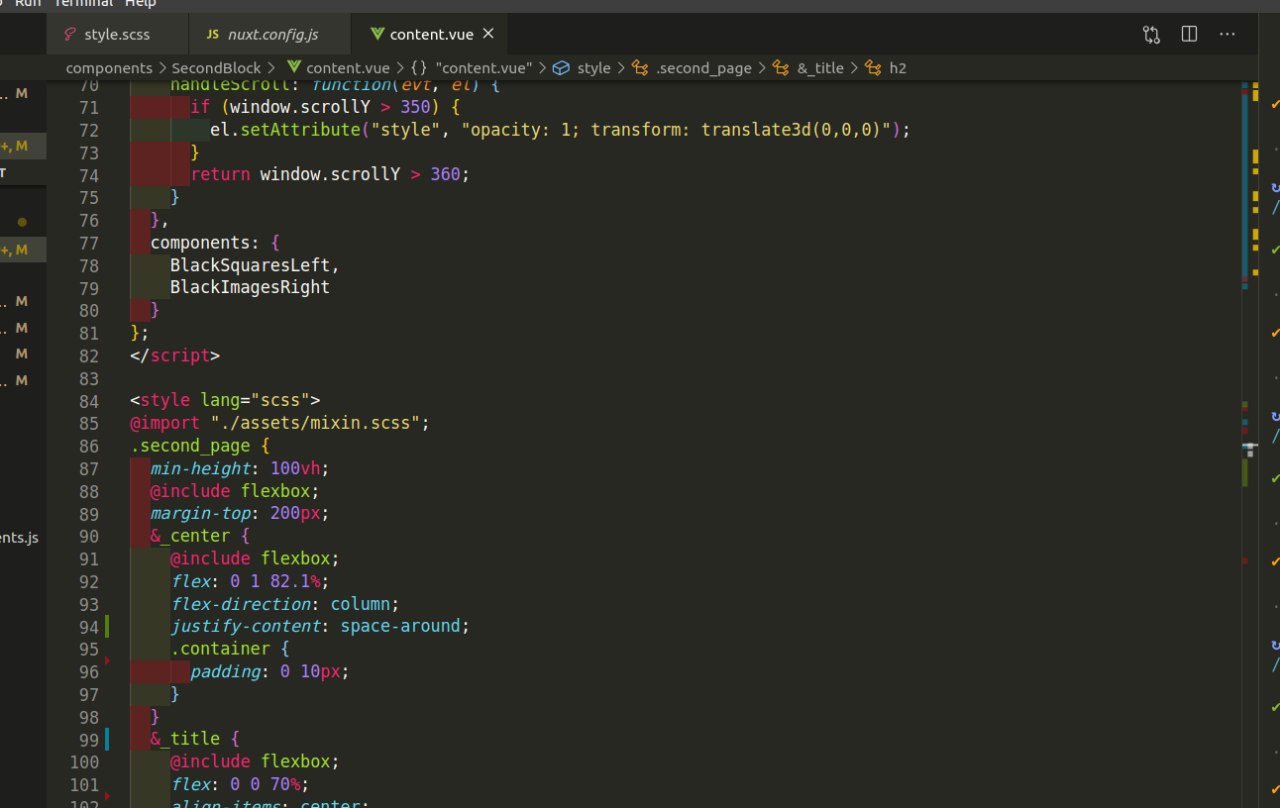This screenshot has width=1280, height=808.
Task: Click the 'components: {' line
Action: pos(215,243)
